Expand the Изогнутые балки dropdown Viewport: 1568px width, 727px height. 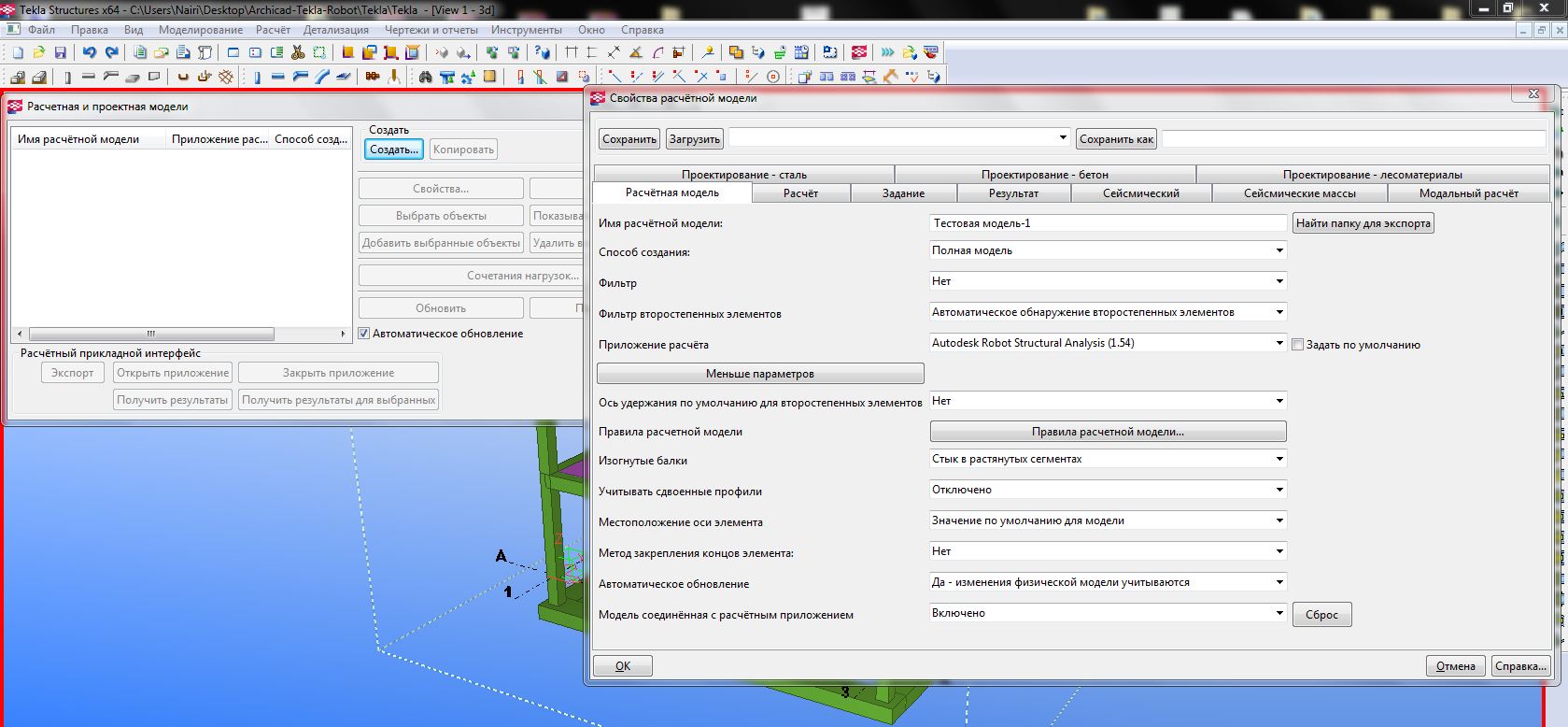[1279, 459]
